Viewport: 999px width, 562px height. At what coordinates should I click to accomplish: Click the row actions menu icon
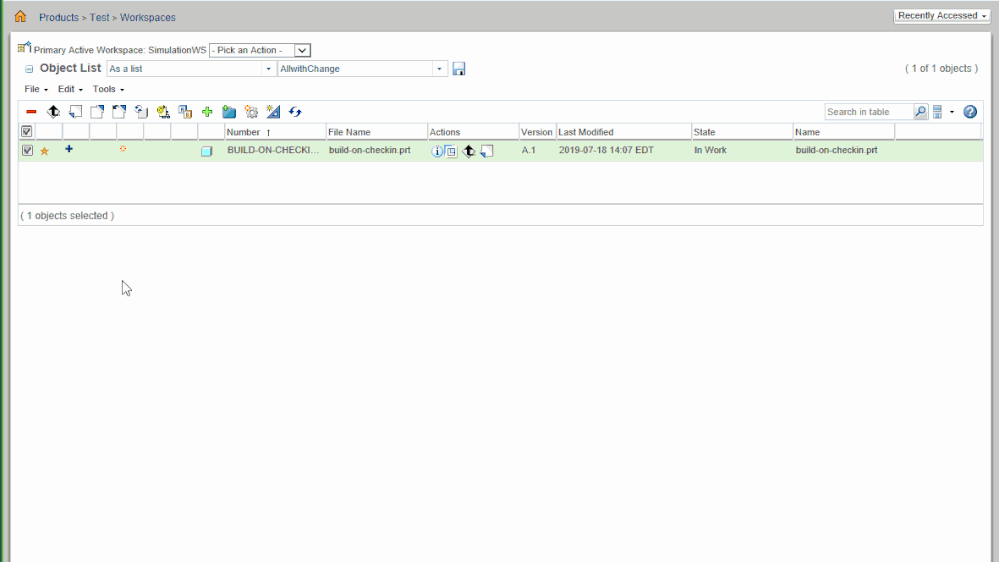click(x=451, y=151)
